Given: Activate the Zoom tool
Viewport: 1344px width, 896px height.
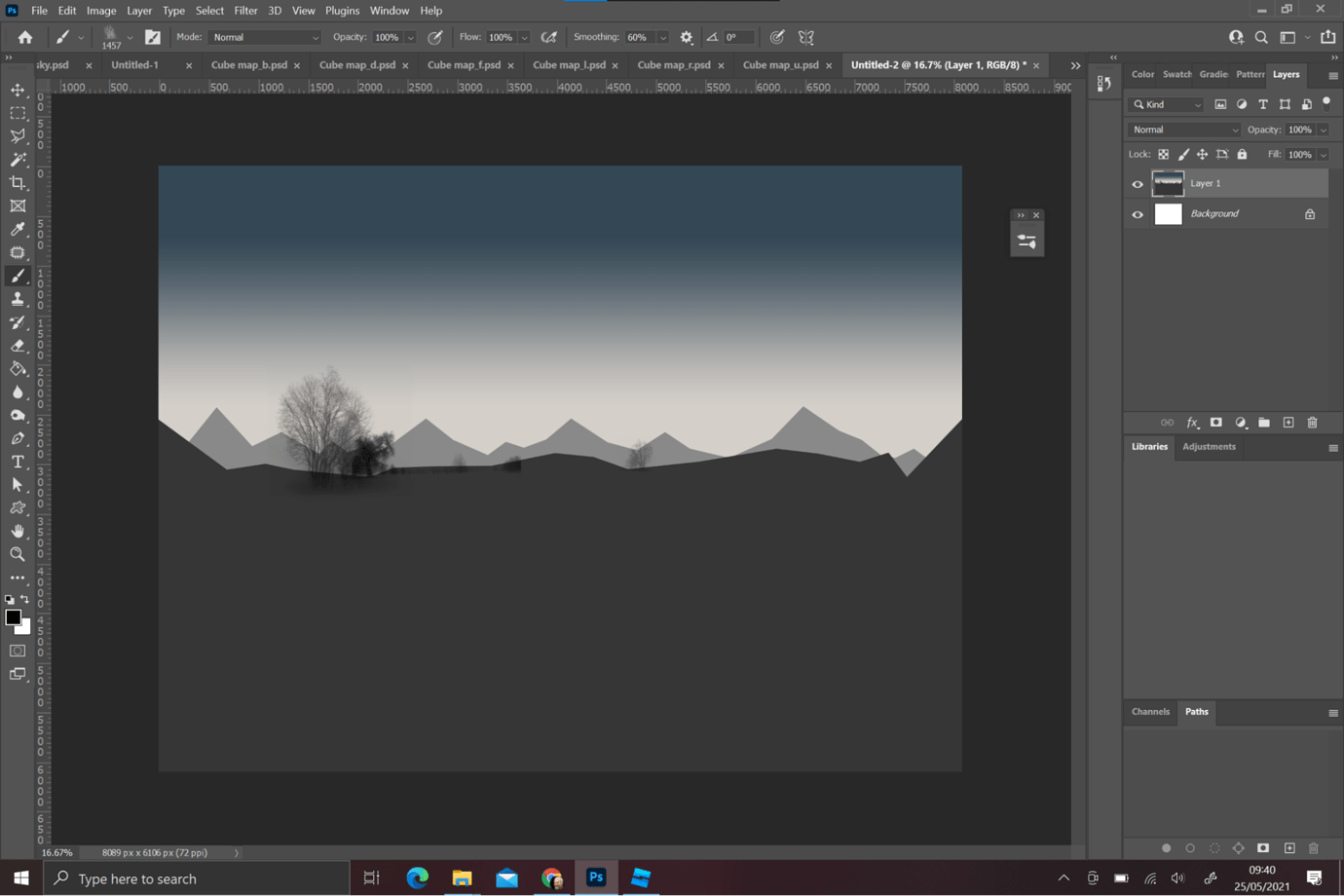Looking at the screenshot, I should pos(18,554).
